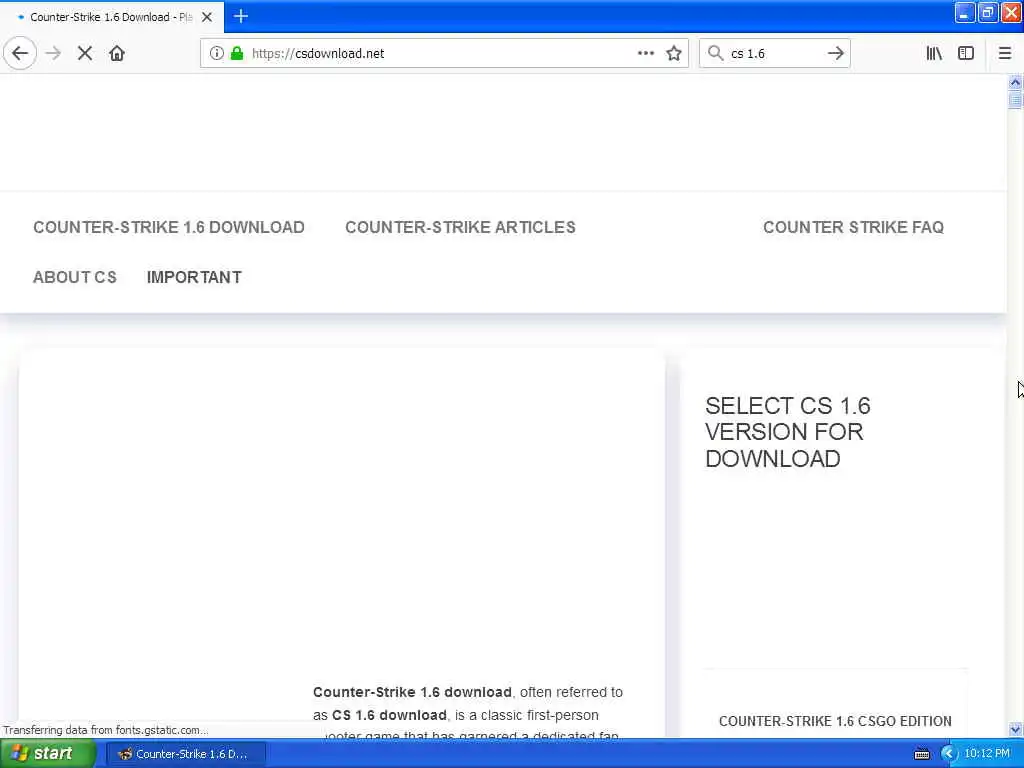
Task: Open the browser home page
Action: point(117,54)
